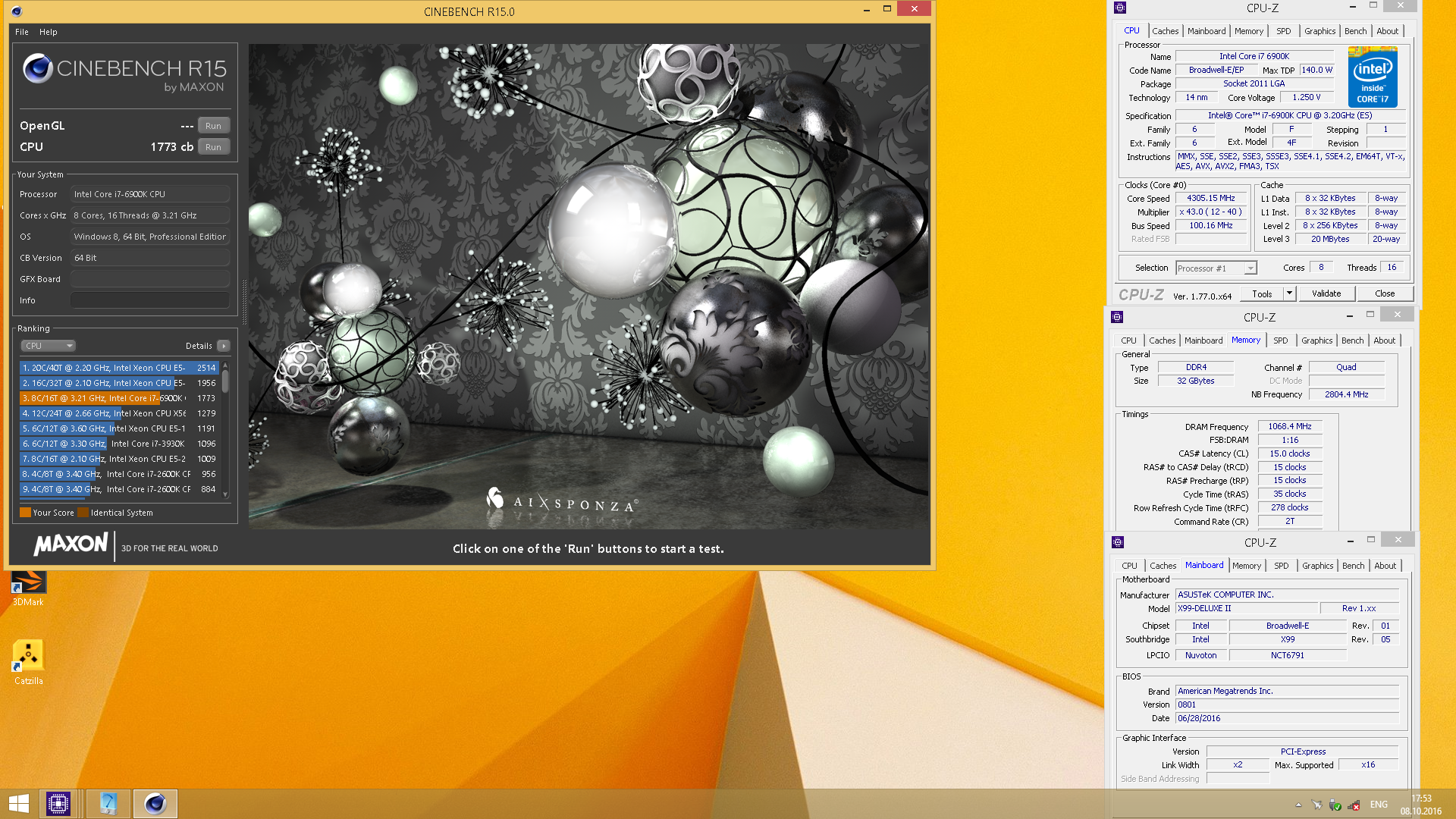Click the empty GFX Board field
The image size is (1456, 819).
click(150, 279)
